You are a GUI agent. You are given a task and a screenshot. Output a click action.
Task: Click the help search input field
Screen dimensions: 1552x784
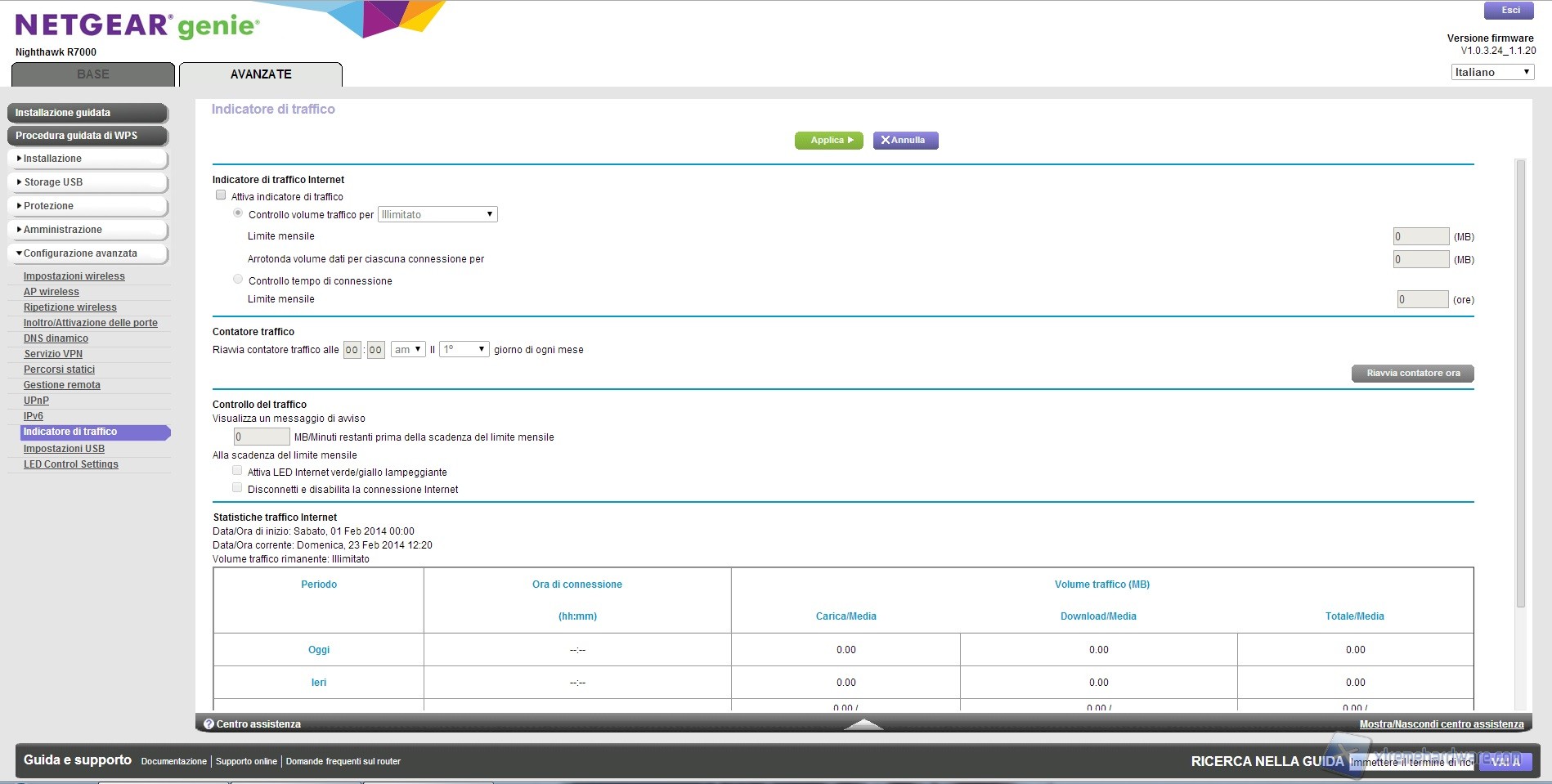point(1411,762)
